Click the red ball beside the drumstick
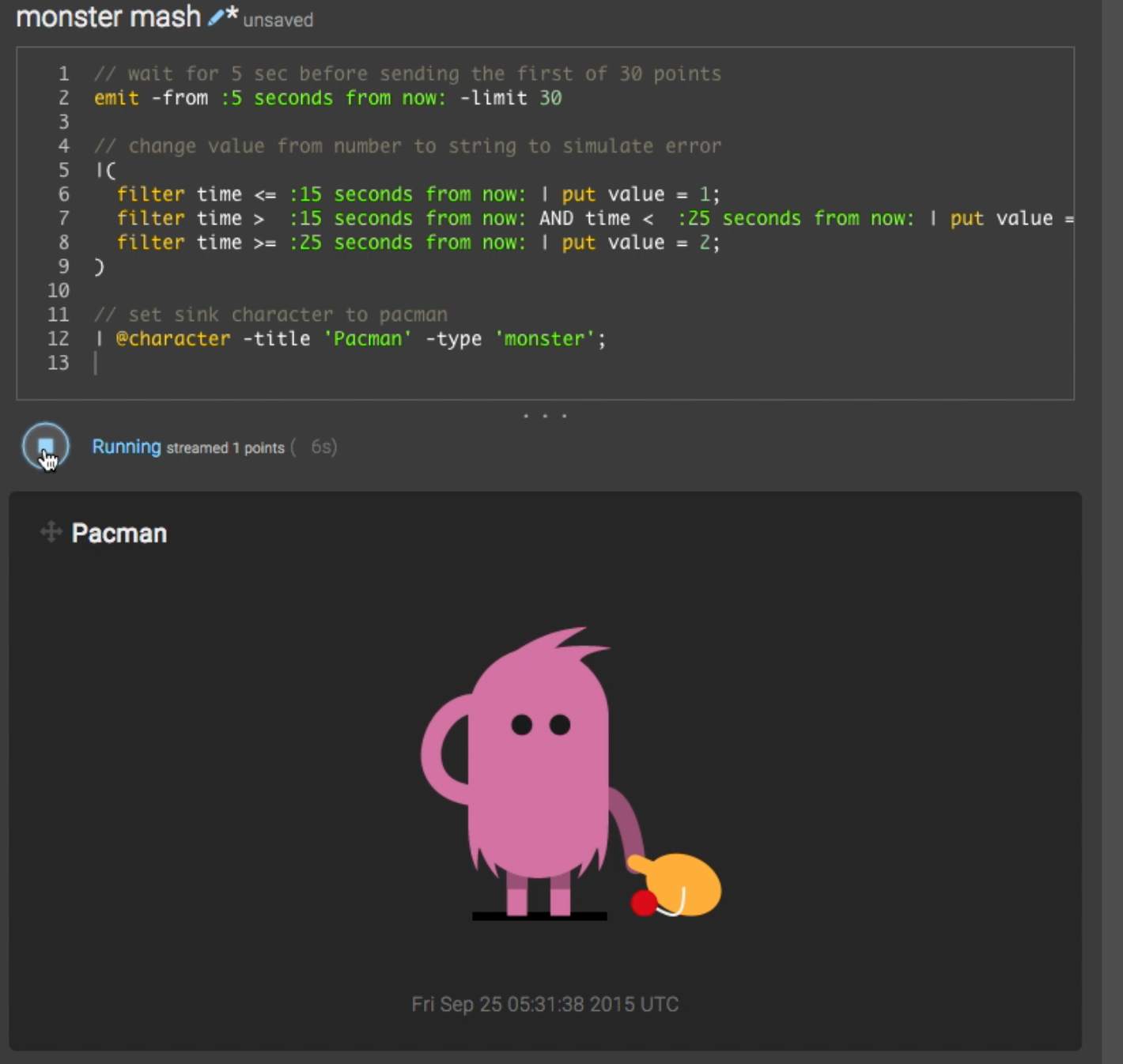The height and width of the screenshot is (1064, 1123). [644, 903]
